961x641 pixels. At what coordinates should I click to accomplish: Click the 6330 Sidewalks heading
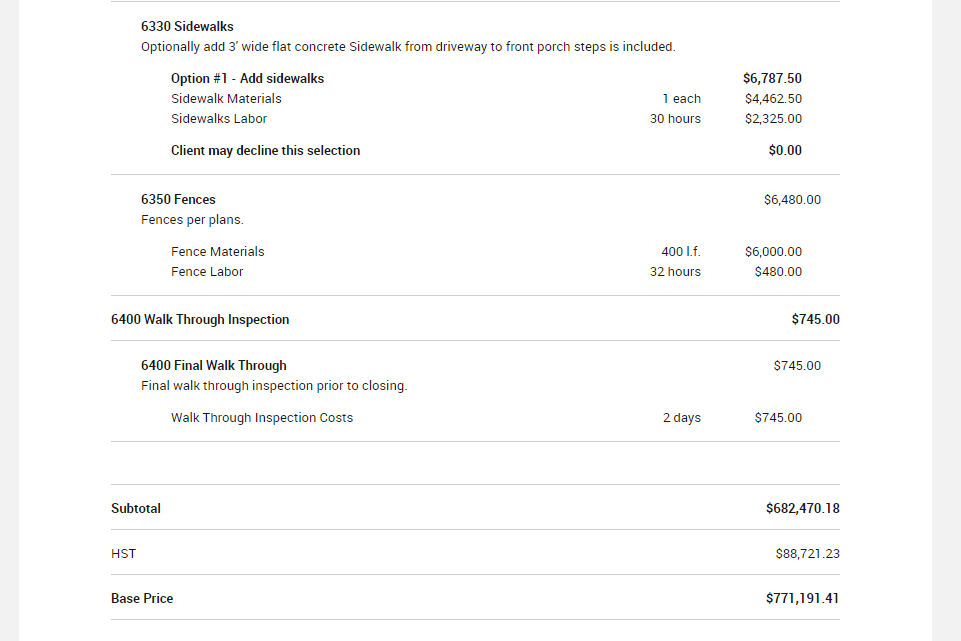(x=187, y=26)
